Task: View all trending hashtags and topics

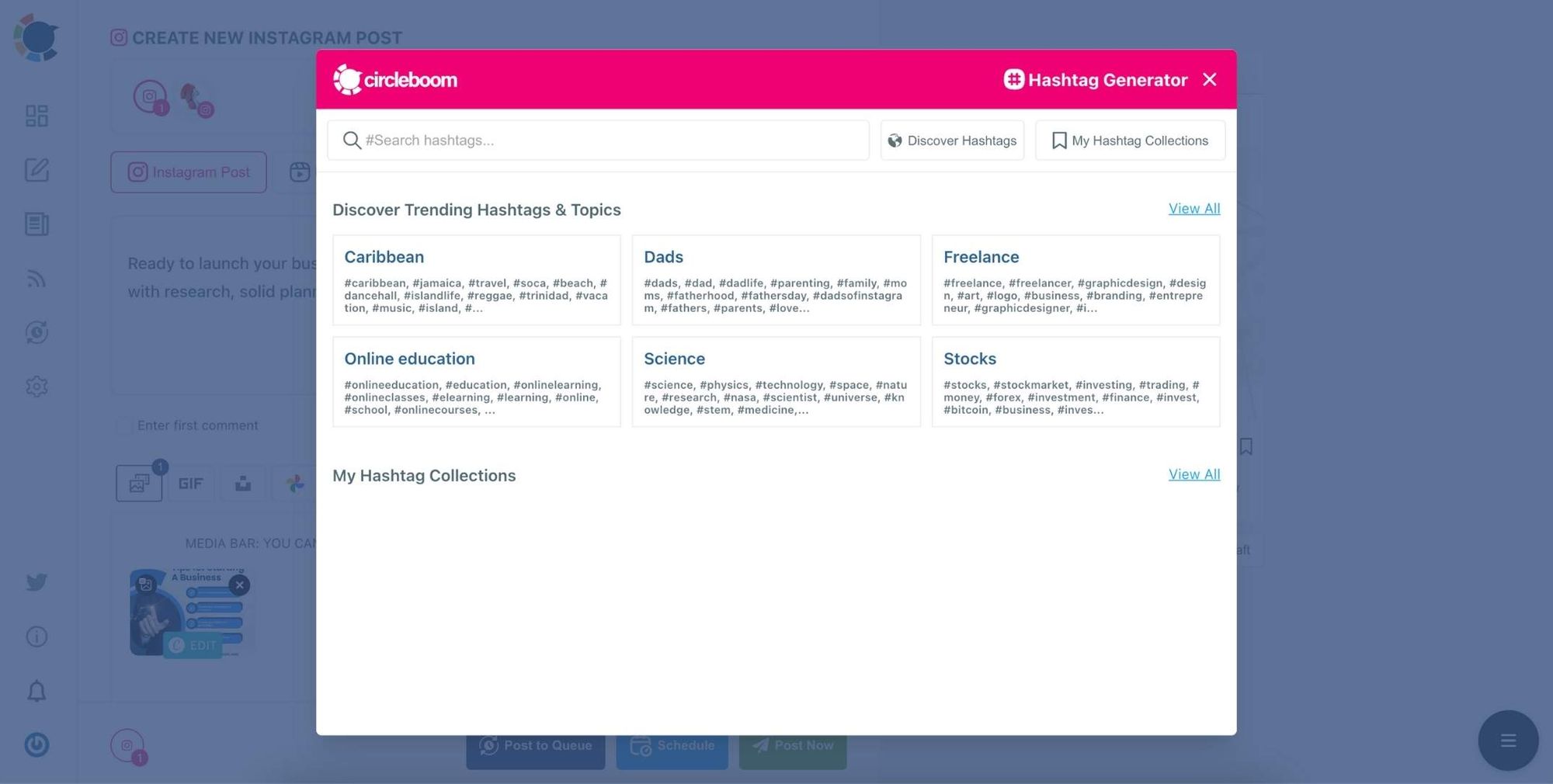Action: pyautogui.click(x=1194, y=209)
